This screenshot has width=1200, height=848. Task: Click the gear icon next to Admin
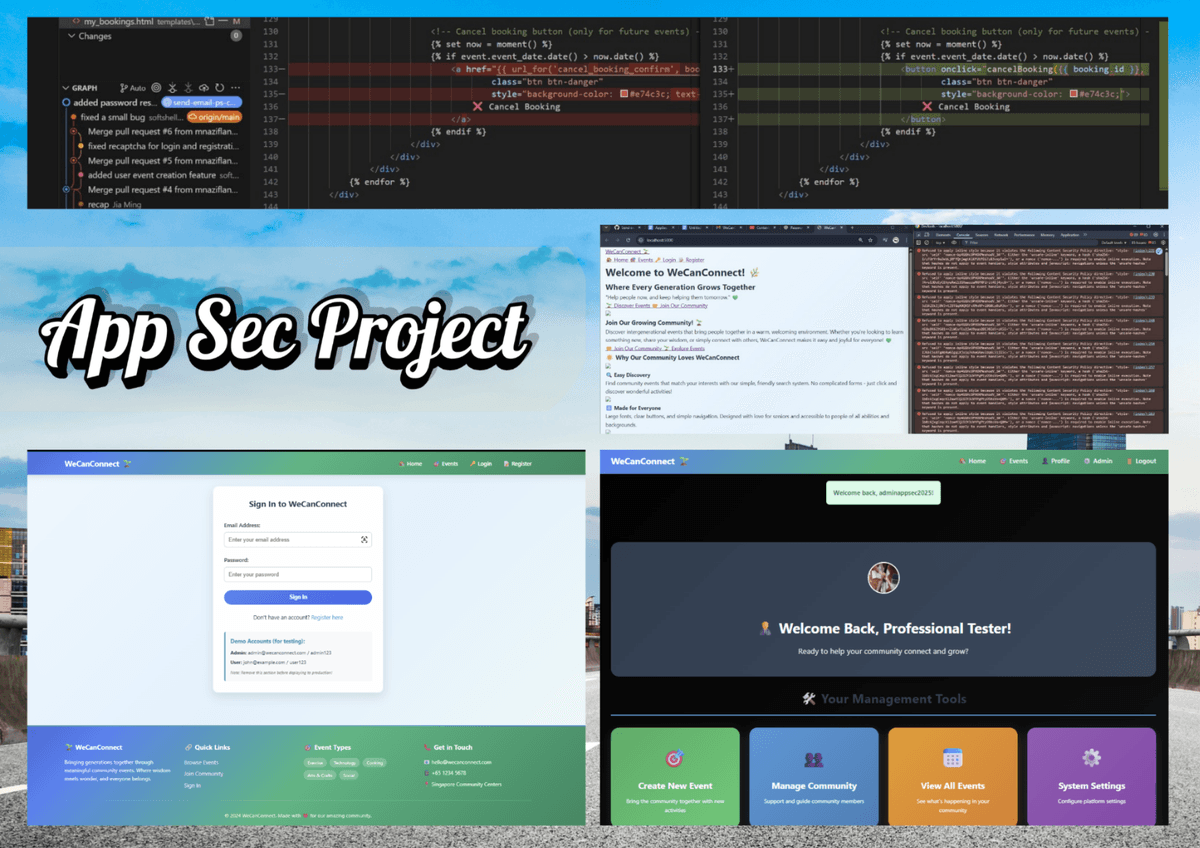pos(1087,461)
